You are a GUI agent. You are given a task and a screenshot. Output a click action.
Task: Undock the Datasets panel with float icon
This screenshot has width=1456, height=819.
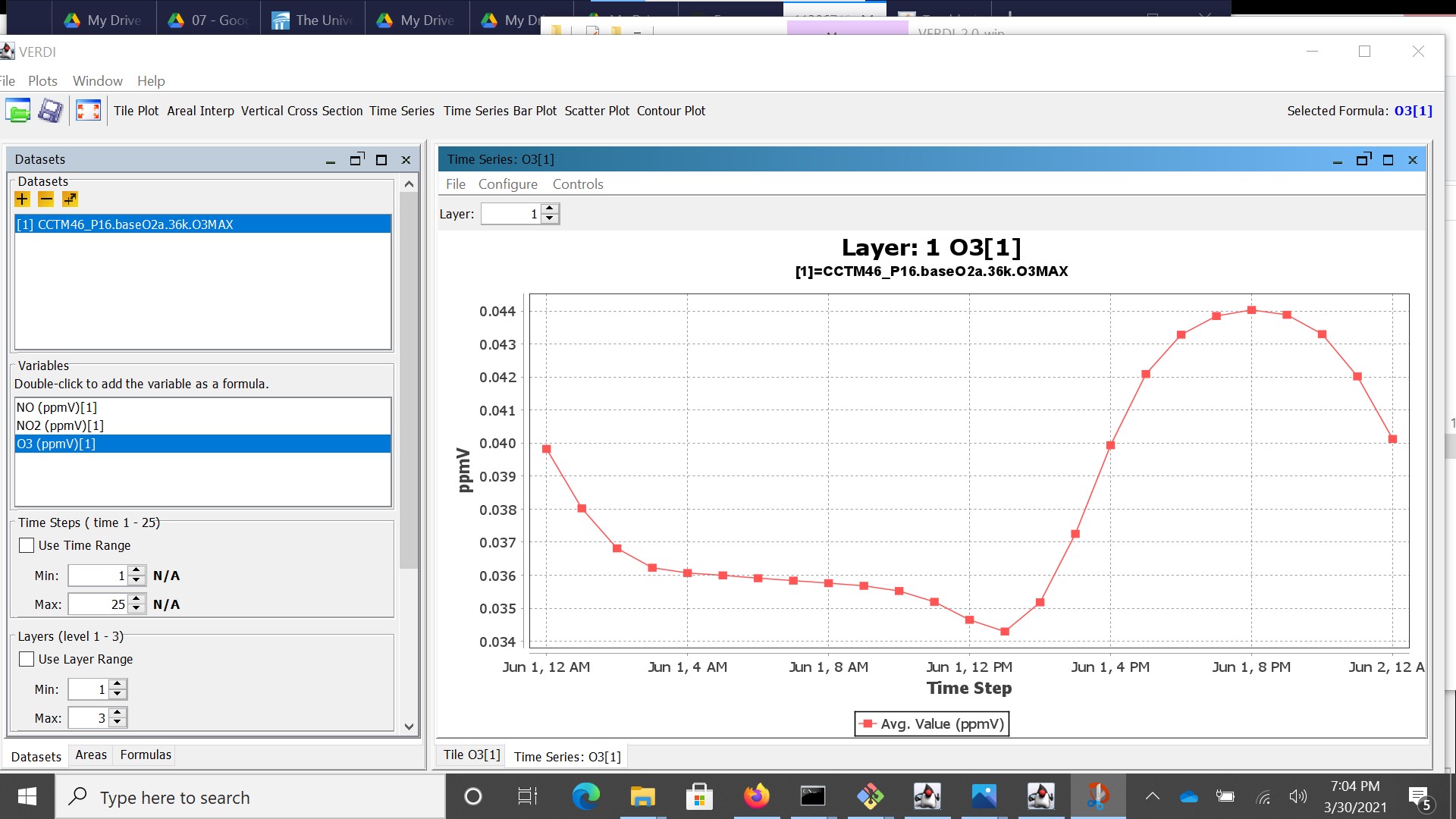point(356,160)
